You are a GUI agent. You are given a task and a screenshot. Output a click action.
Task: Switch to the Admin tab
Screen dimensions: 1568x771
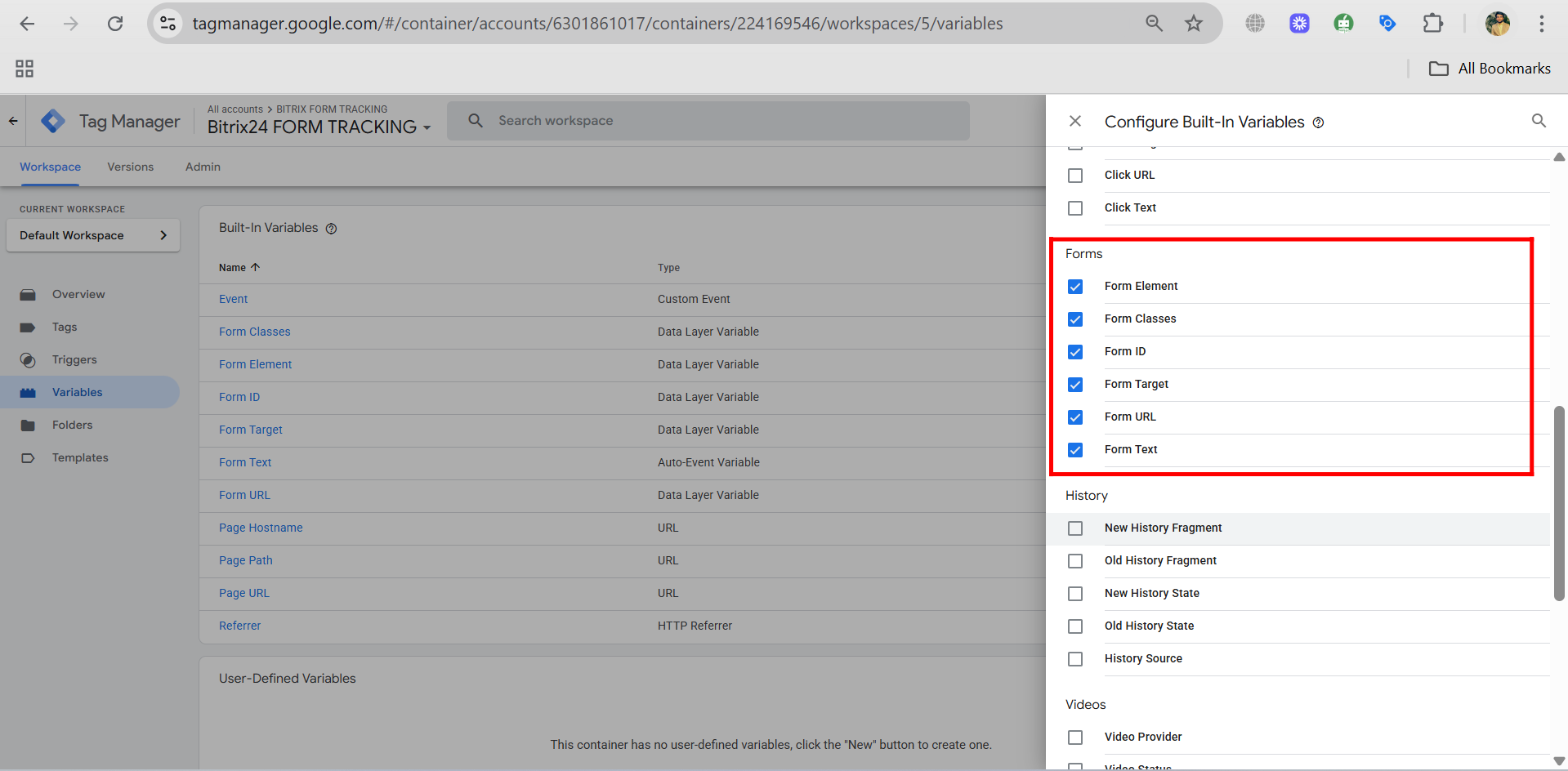click(203, 167)
